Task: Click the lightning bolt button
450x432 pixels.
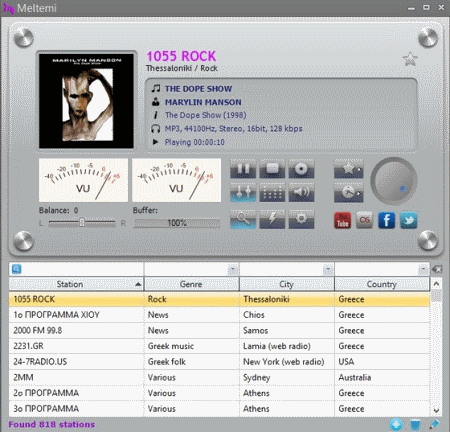Action: (x=272, y=219)
